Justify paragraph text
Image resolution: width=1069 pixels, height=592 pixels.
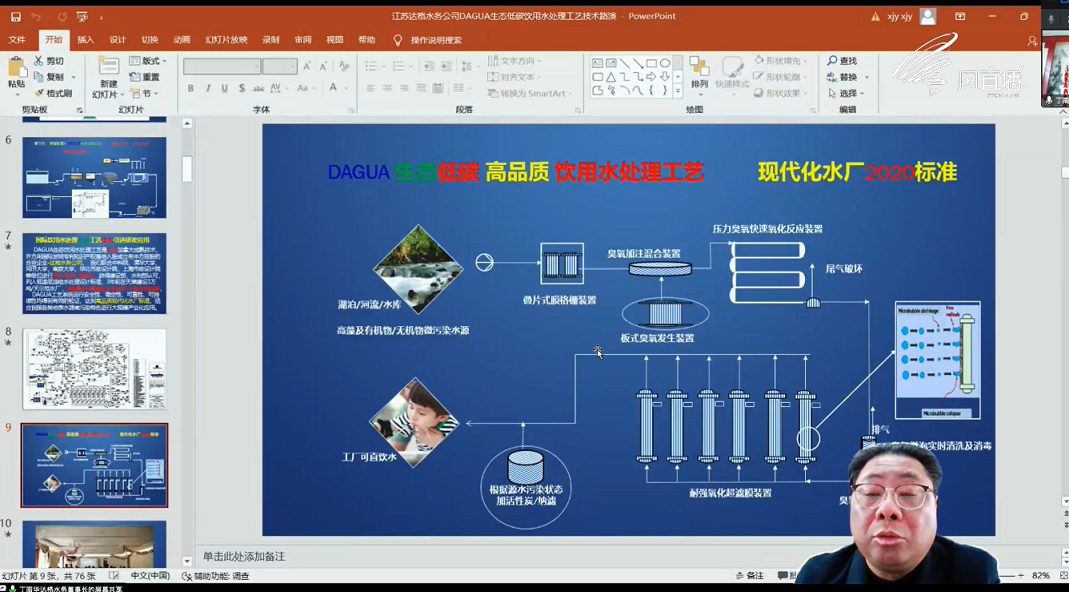click(x=421, y=88)
